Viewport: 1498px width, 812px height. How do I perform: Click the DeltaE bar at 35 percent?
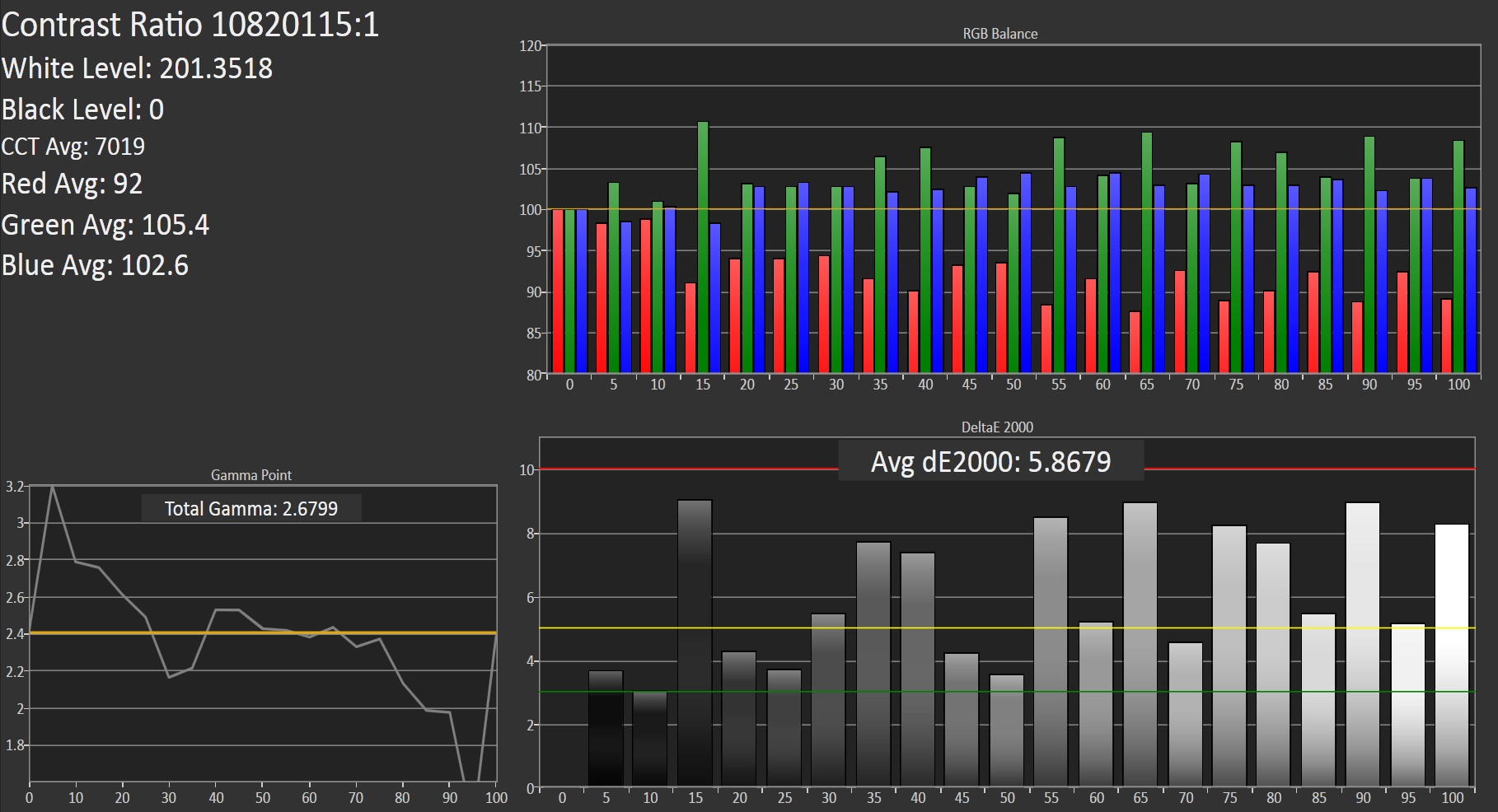point(873,665)
